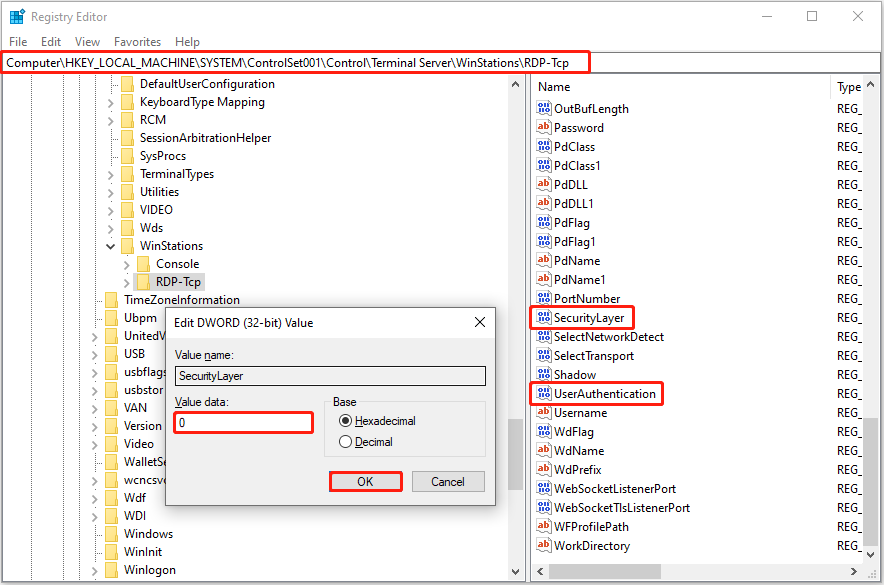Screen dimensions: 884x585
Task: Collapse the WinStations tree node
Action: tap(110, 246)
